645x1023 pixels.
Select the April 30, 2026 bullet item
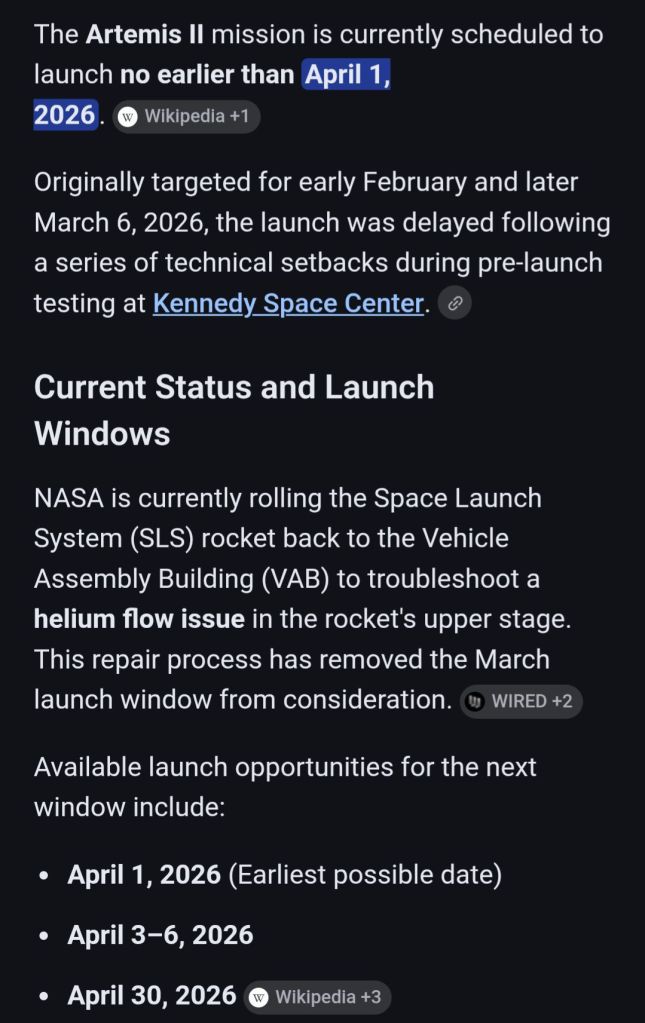pyautogui.click(x=152, y=996)
